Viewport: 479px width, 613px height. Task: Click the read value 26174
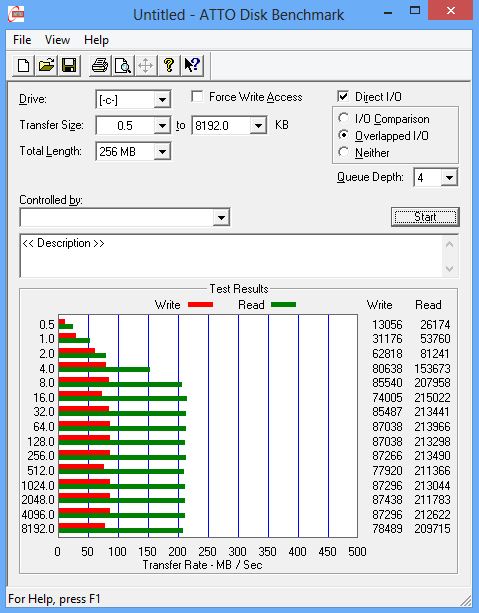pos(435,324)
